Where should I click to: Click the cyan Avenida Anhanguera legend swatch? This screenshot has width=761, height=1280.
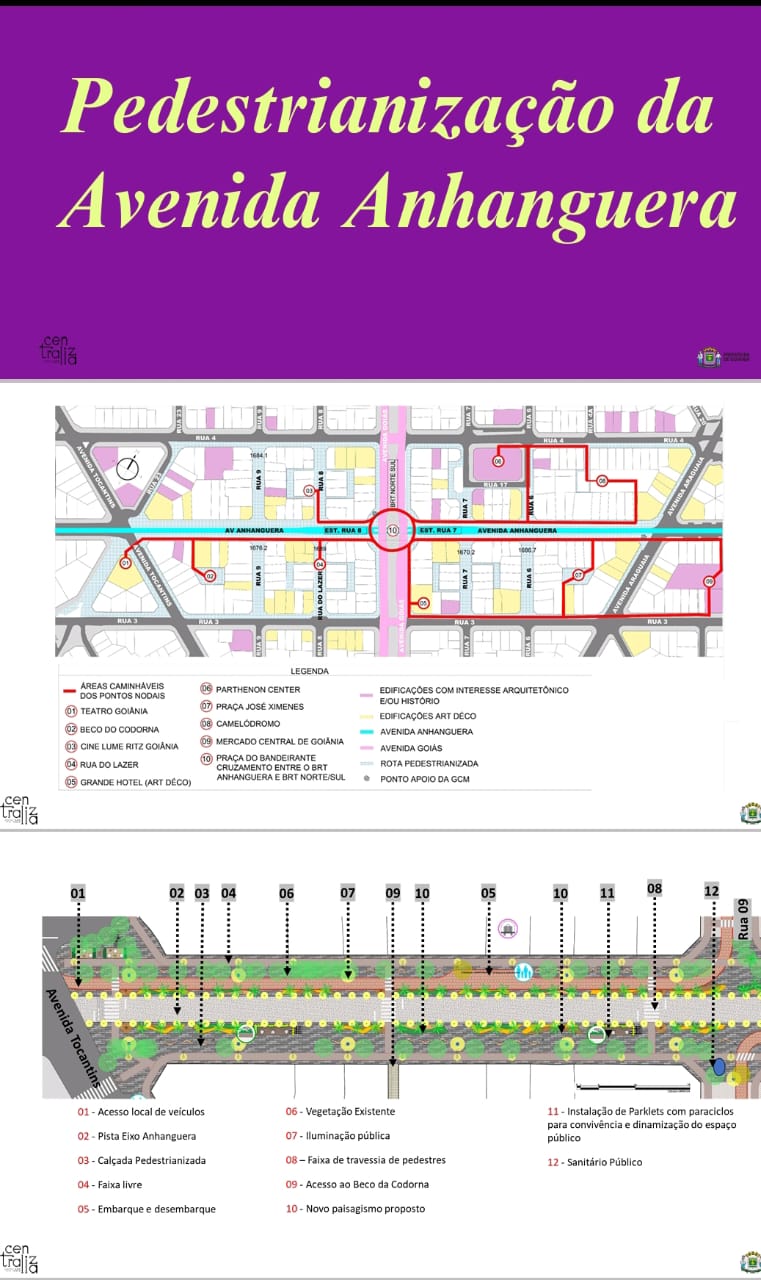pos(369,732)
